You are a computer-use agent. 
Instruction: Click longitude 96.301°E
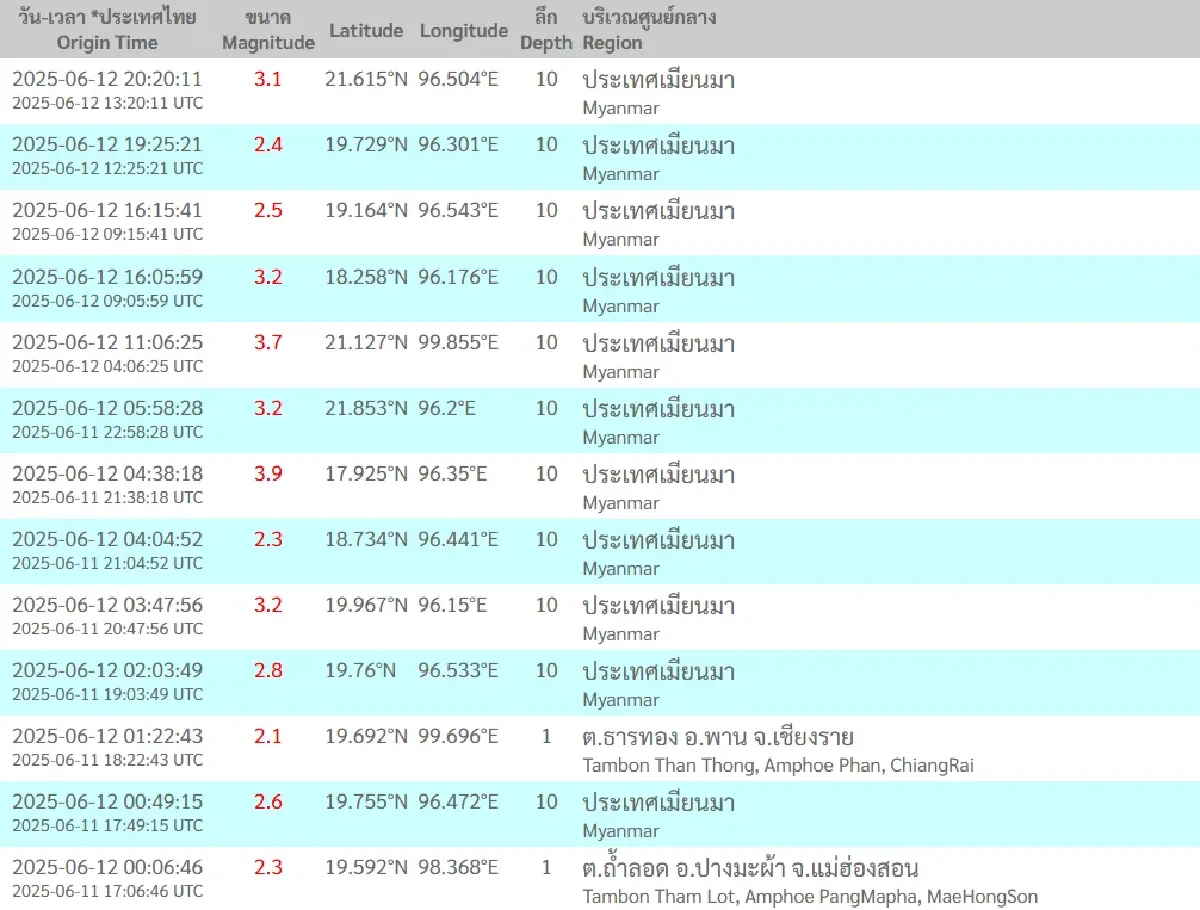pos(458,145)
